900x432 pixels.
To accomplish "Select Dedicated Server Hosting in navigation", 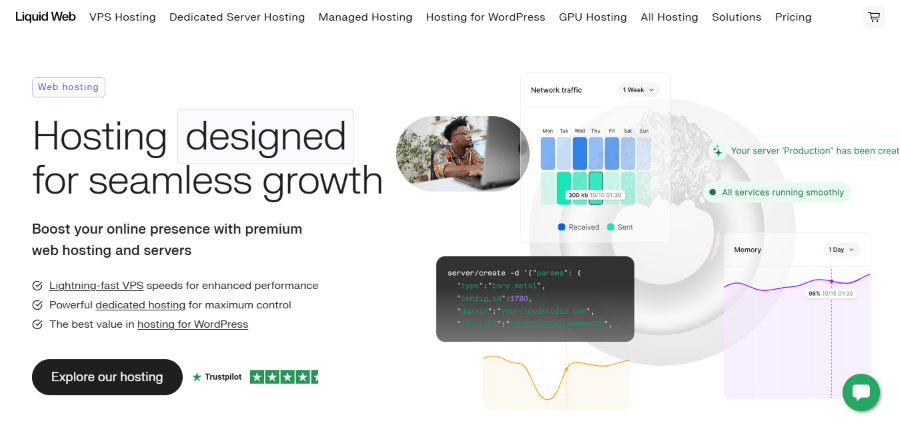I will [237, 17].
